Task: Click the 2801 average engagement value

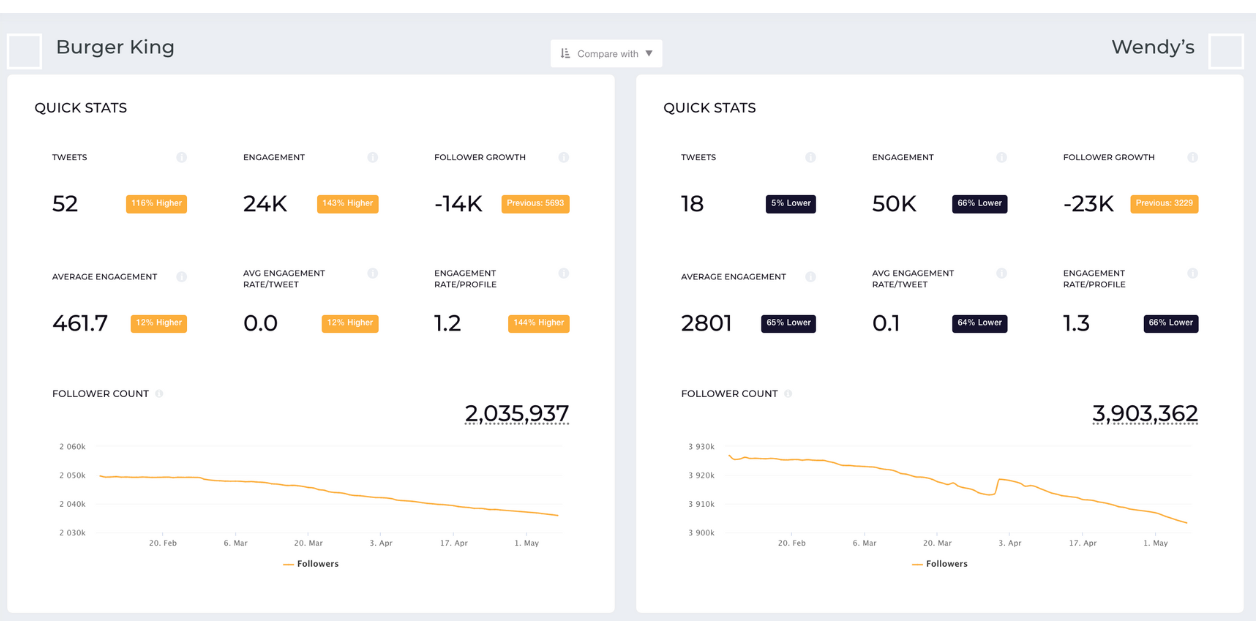Action: (x=707, y=324)
